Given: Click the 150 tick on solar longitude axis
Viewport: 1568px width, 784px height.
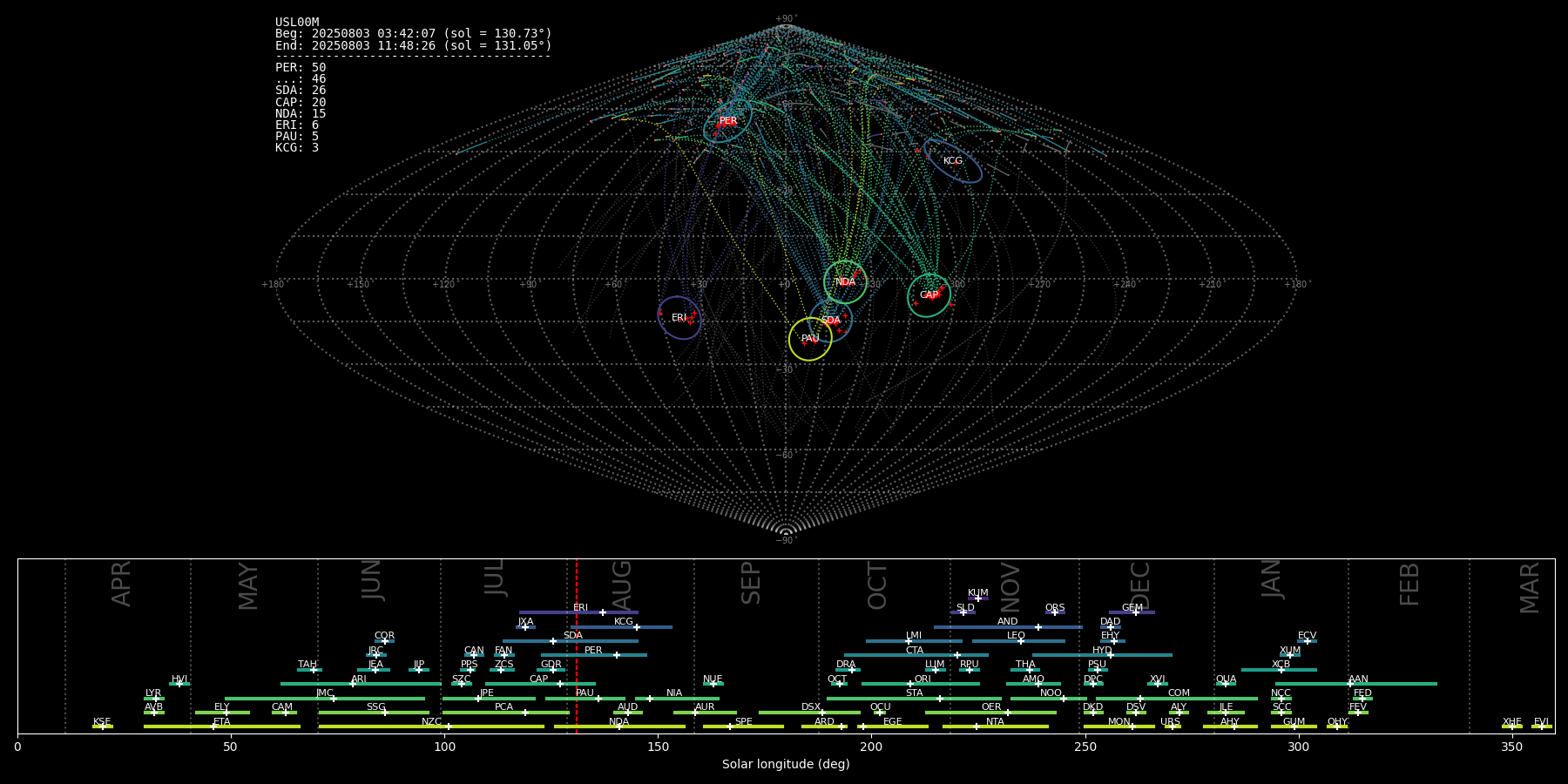Looking at the screenshot, I should click(x=658, y=747).
